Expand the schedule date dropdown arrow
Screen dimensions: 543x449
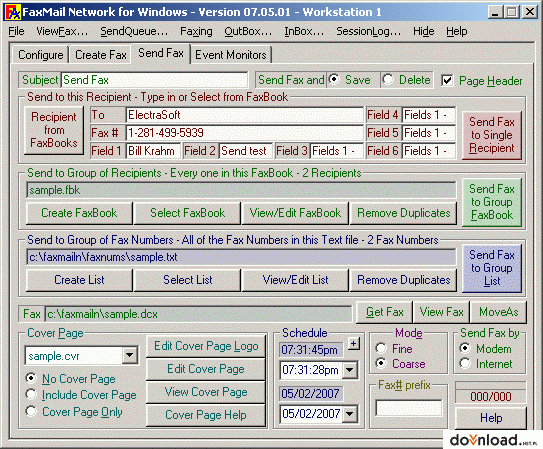tap(350, 413)
